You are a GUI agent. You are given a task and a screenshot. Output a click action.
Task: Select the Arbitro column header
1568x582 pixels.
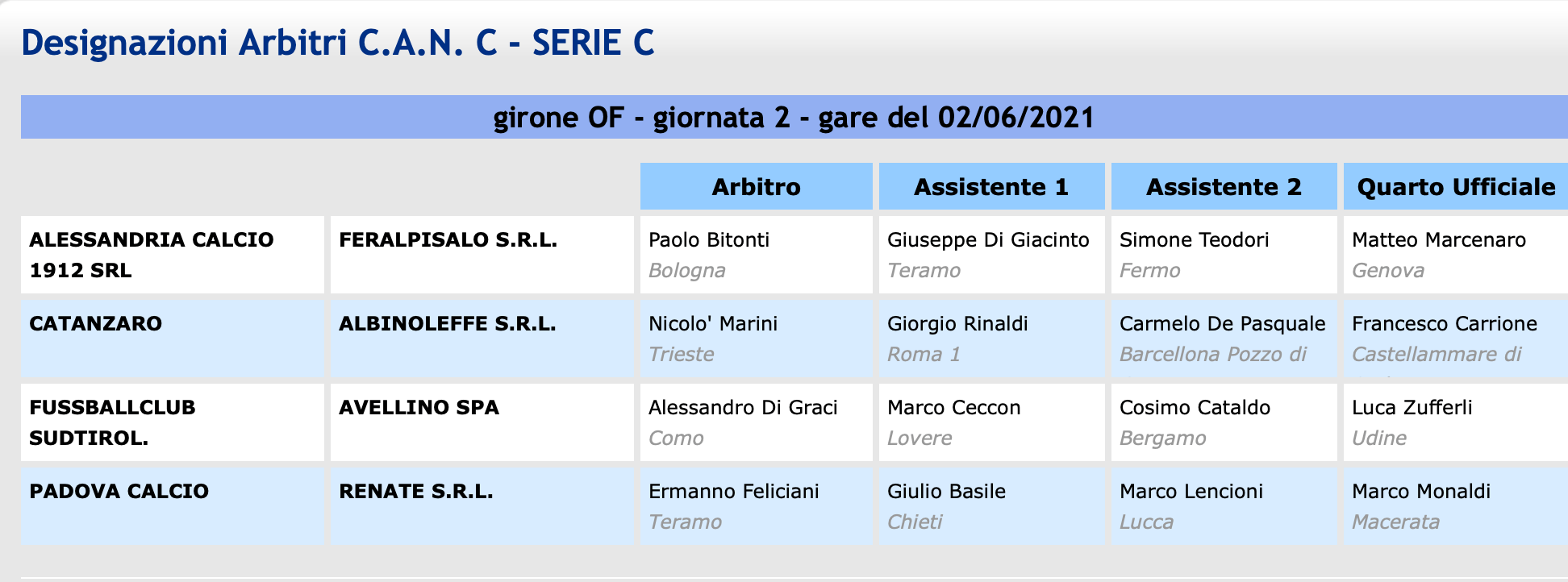tap(756, 187)
